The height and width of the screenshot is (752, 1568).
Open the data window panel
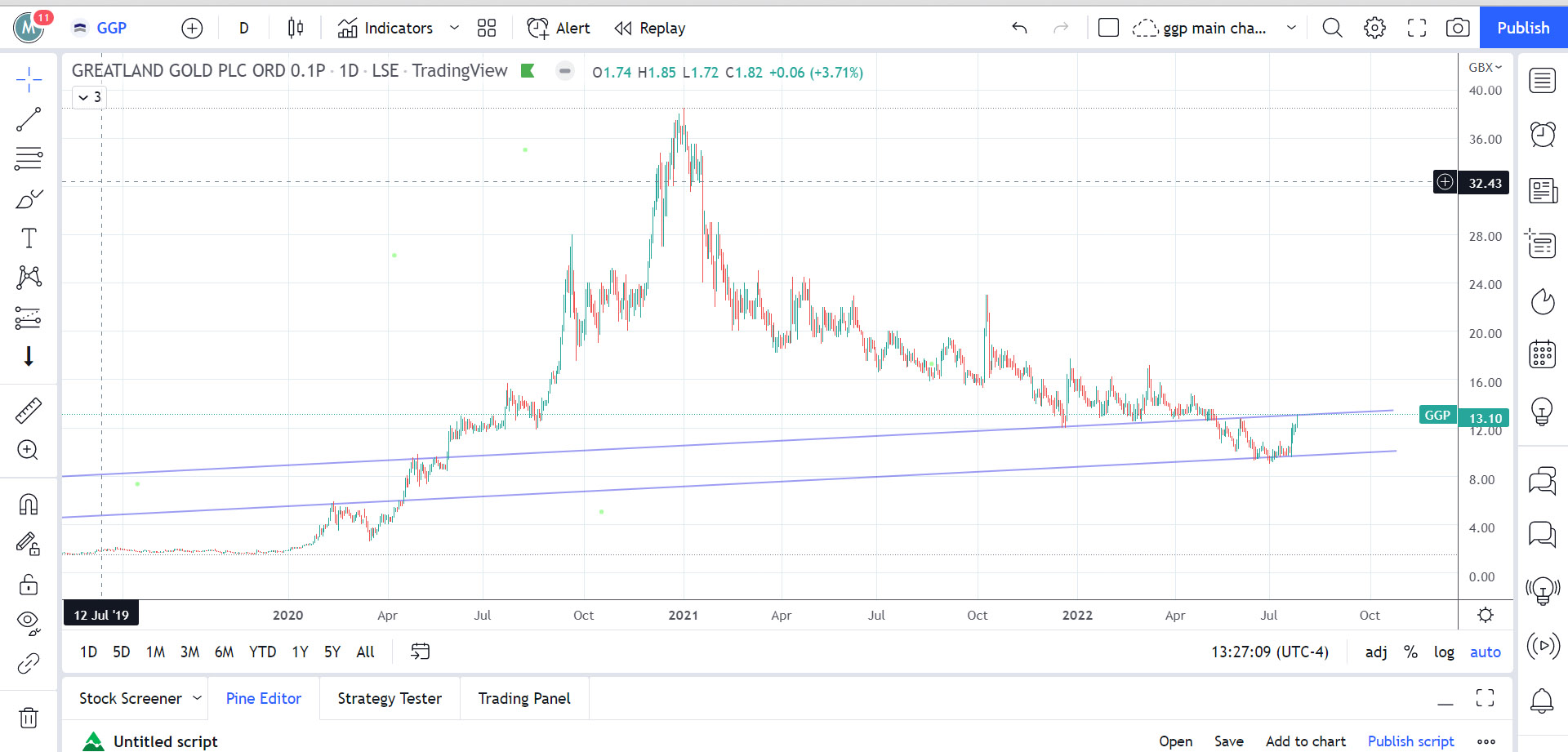1543,244
